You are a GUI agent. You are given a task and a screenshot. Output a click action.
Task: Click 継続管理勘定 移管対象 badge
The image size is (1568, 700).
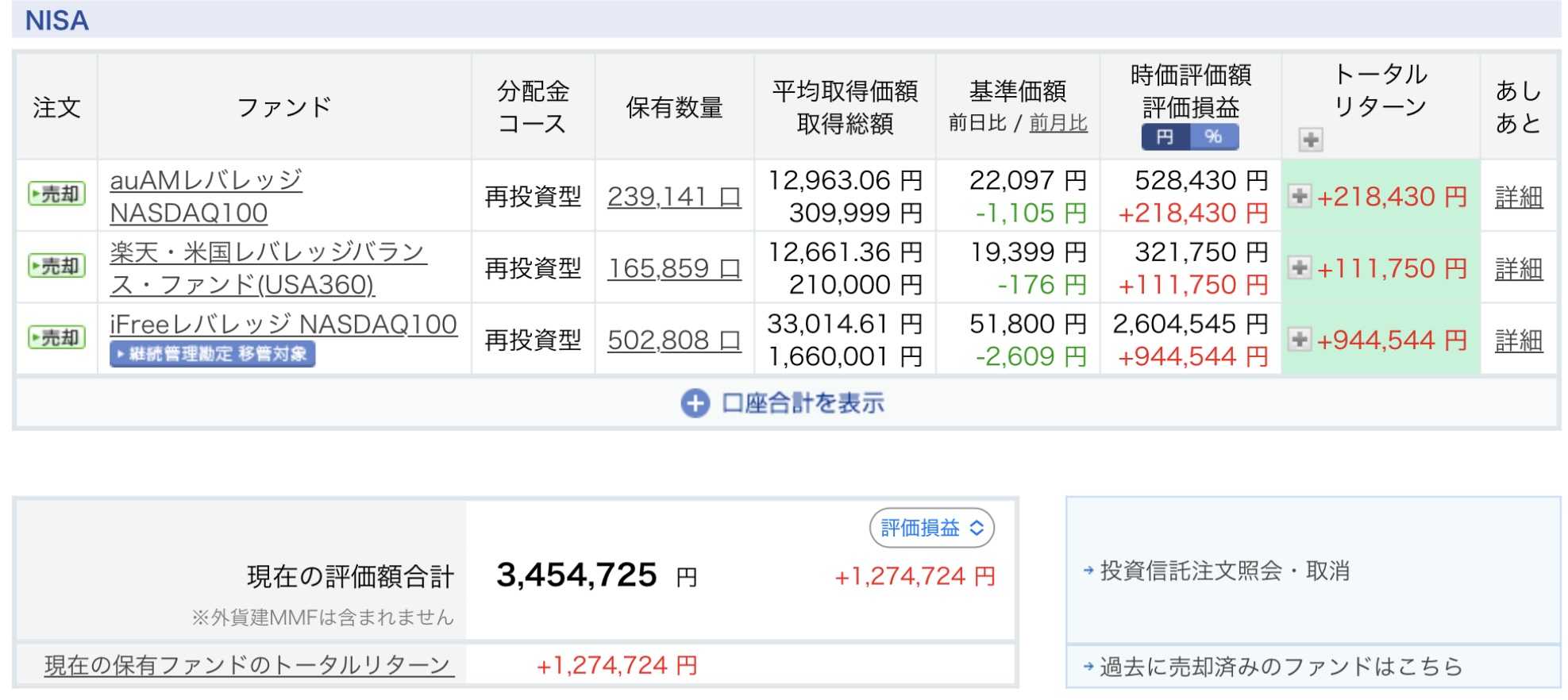212,354
